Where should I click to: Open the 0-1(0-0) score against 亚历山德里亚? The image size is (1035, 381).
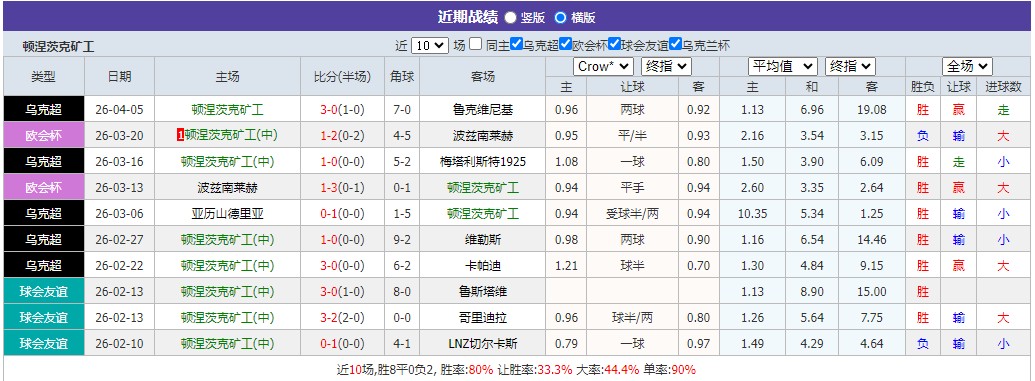tap(342, 214)
